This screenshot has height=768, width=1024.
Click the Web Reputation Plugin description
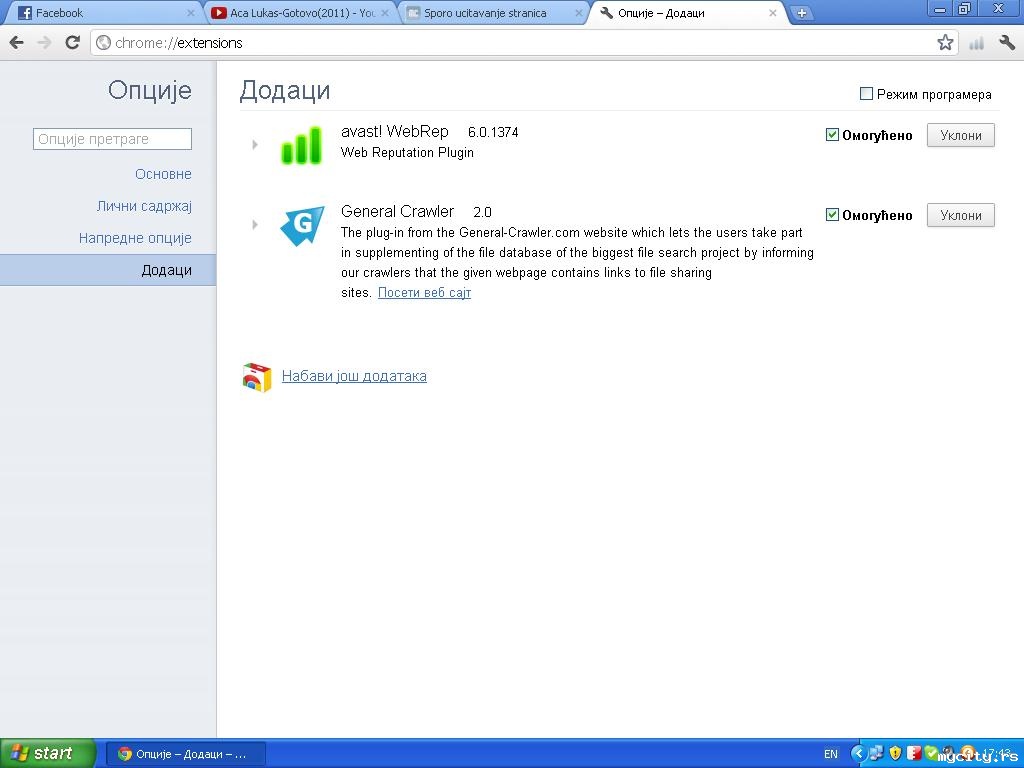pyautogui.click(x=408, y=153)
